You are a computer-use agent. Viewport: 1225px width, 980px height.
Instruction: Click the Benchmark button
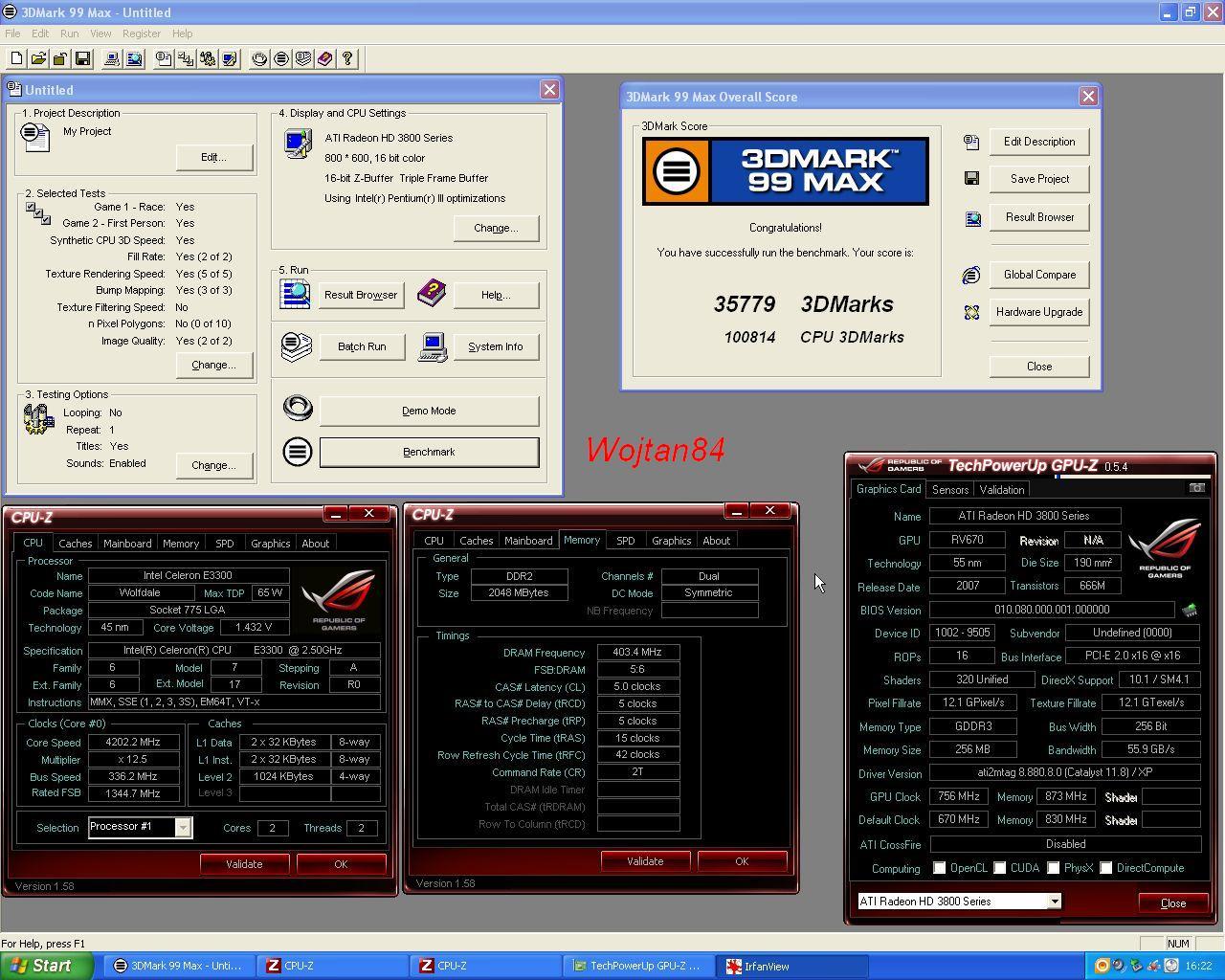429,452
